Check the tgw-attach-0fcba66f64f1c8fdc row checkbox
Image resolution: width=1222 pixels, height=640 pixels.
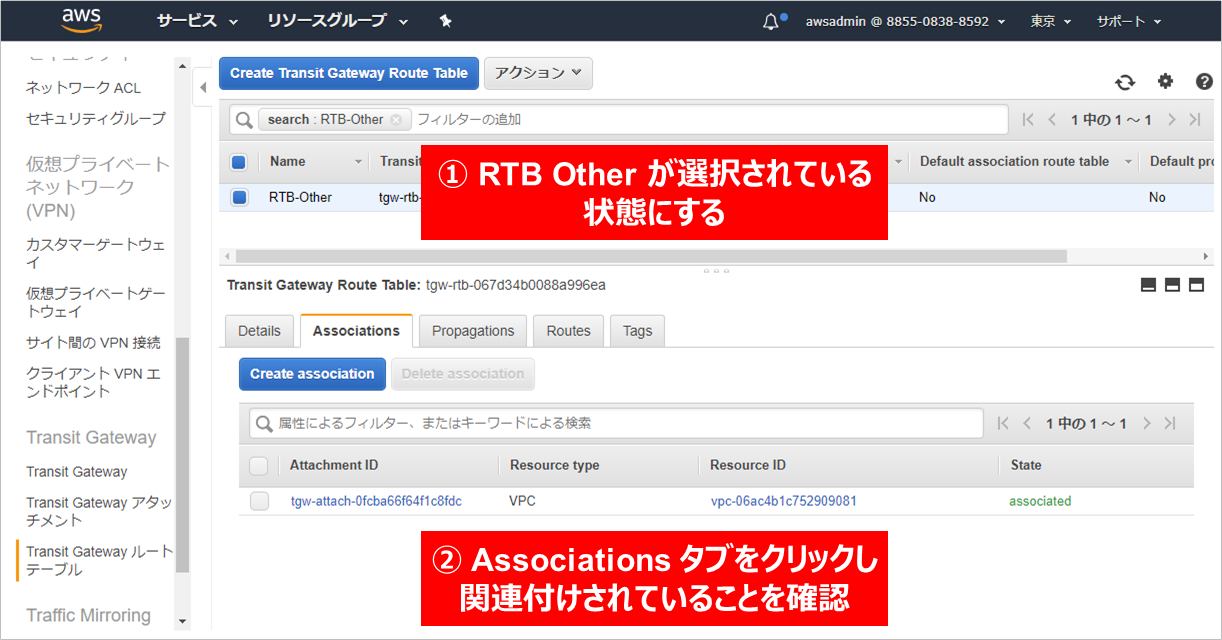point(260,501)
